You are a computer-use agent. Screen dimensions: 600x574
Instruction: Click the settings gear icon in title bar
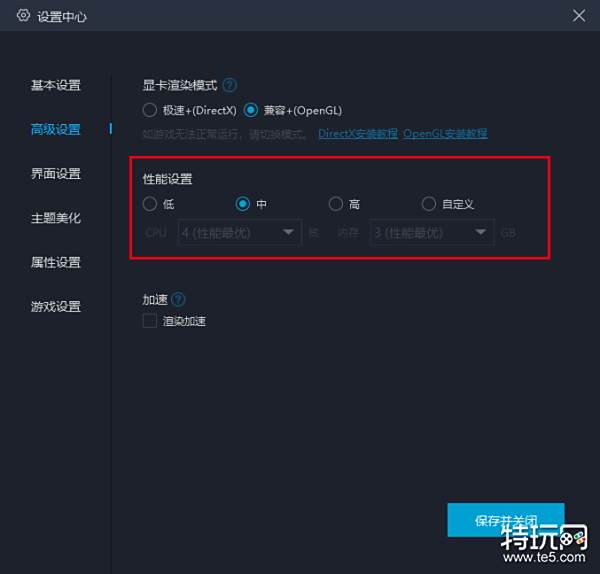23,16
